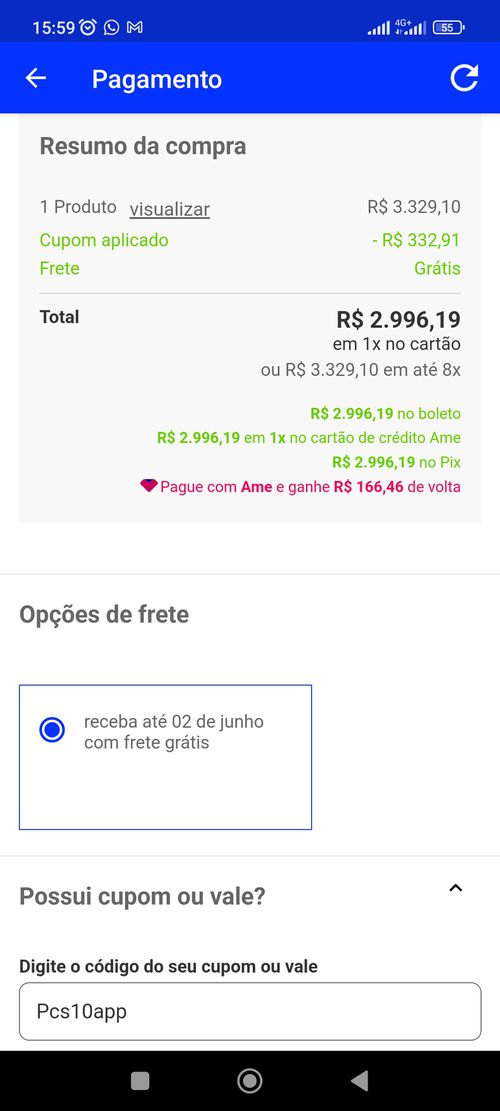
Task: Select the free shipping radio button
Action: tap(52, 730)
